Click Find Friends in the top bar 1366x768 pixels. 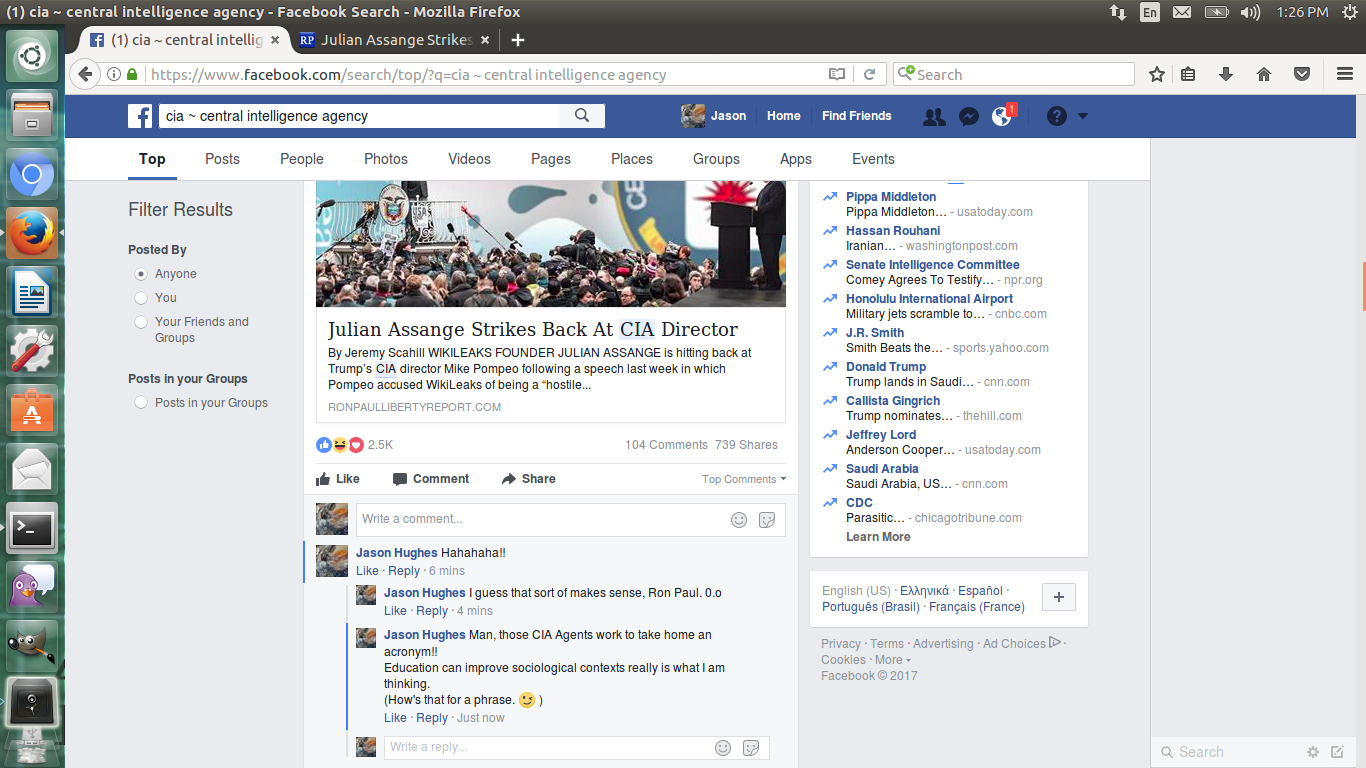click(x=857, y=116)
